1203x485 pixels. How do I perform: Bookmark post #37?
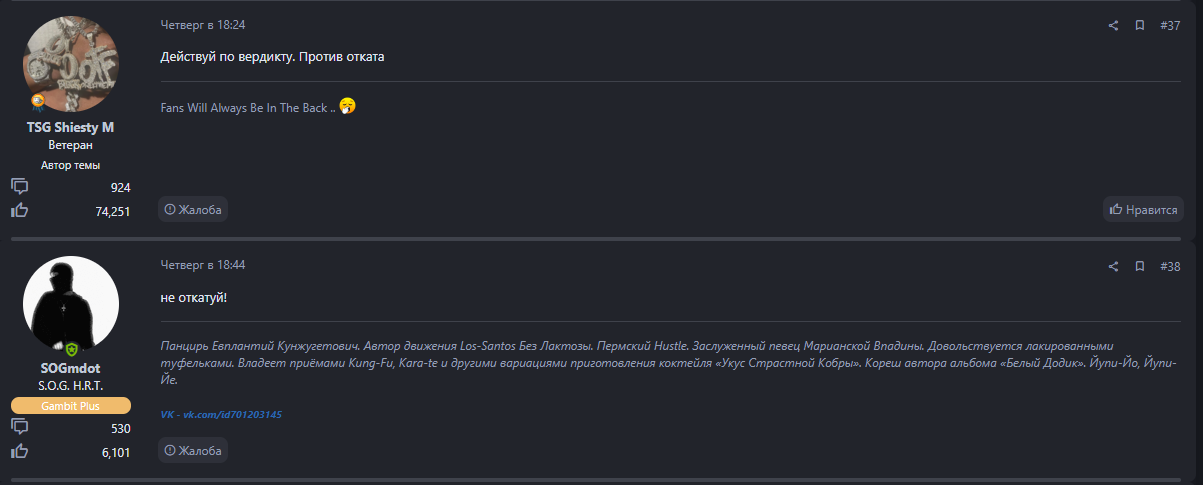(1139, 26)
